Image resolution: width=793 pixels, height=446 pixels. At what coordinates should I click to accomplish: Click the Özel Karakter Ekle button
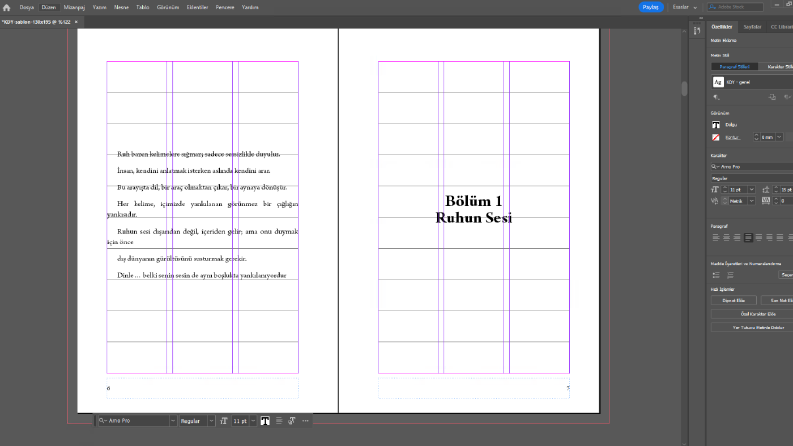[x=752, y=314]
